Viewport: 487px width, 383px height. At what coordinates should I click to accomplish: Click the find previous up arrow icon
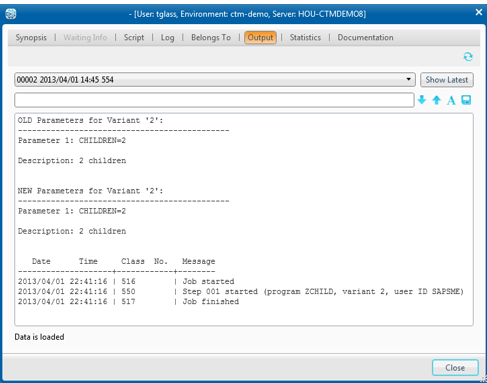pyautogui.click(x=436, y=100)
